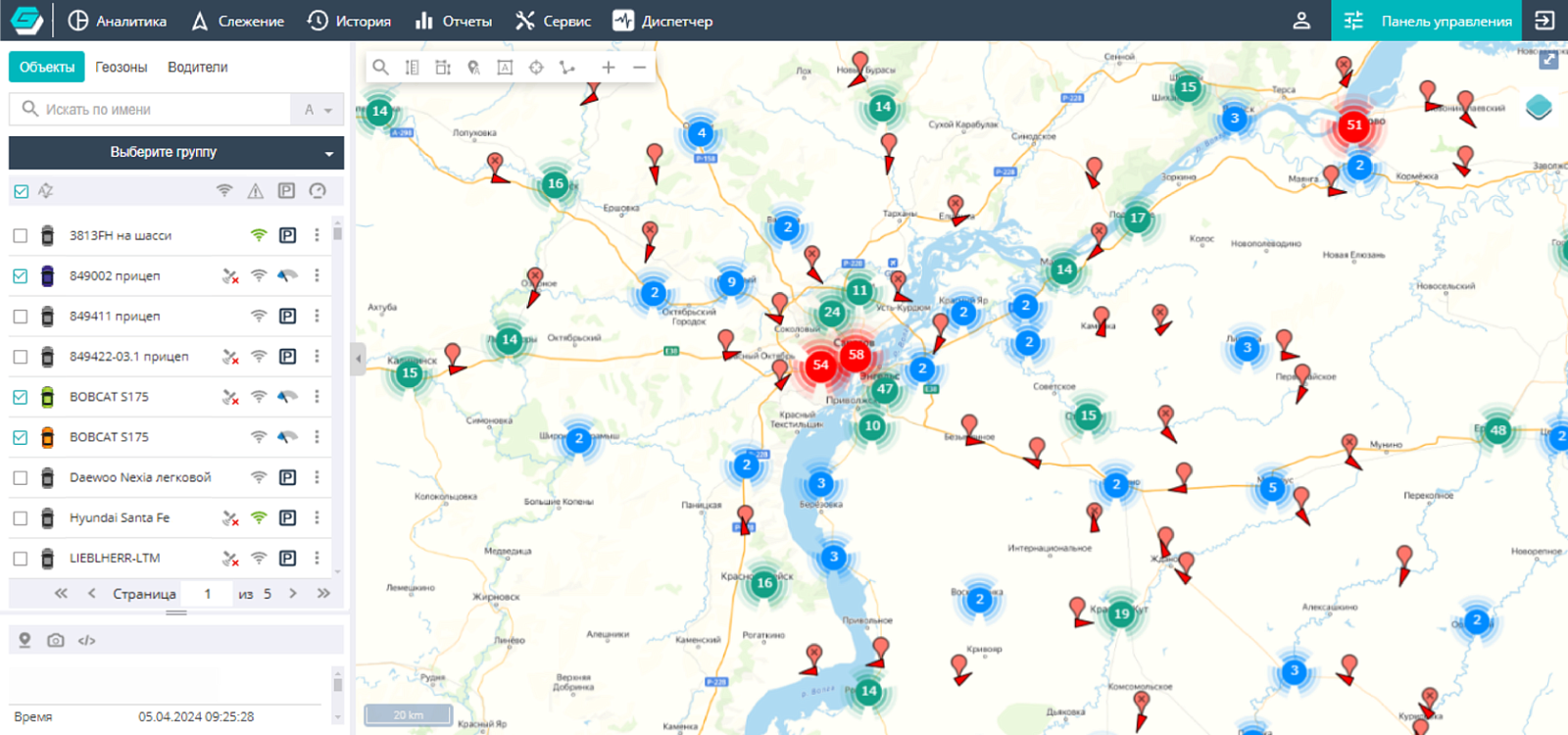
Task: Select the area measurement tool
Action: coord(443,68)
